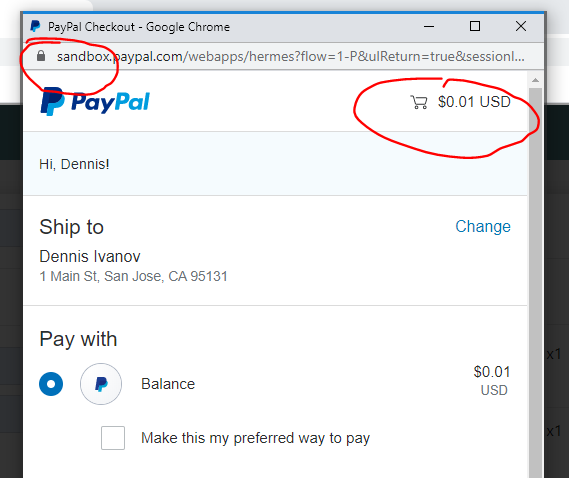
Task: Click the Change link for shipping address
Action: point(483,226)
